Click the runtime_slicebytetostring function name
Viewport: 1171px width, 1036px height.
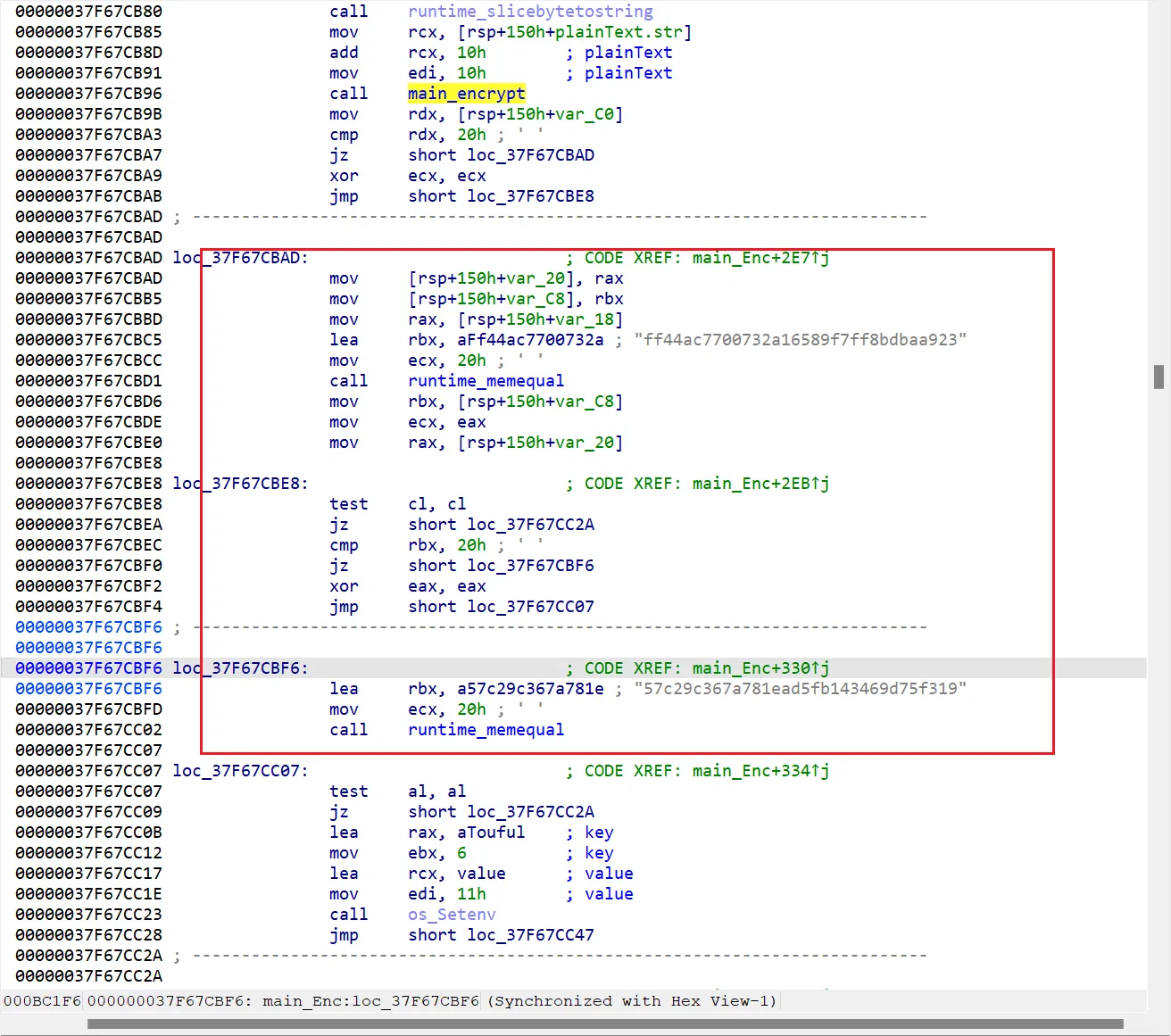[x=530, y=12]
